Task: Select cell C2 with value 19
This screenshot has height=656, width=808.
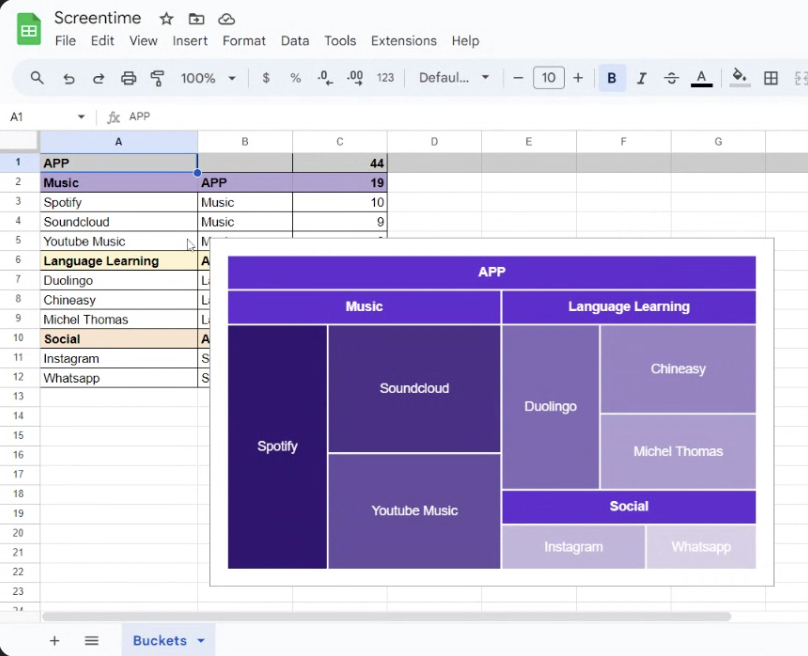Action: (340, 182)
